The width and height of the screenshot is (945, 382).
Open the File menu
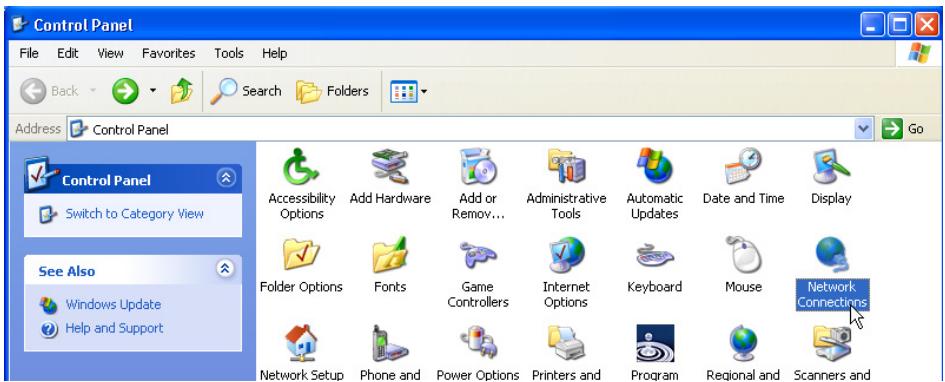point(29,54)
